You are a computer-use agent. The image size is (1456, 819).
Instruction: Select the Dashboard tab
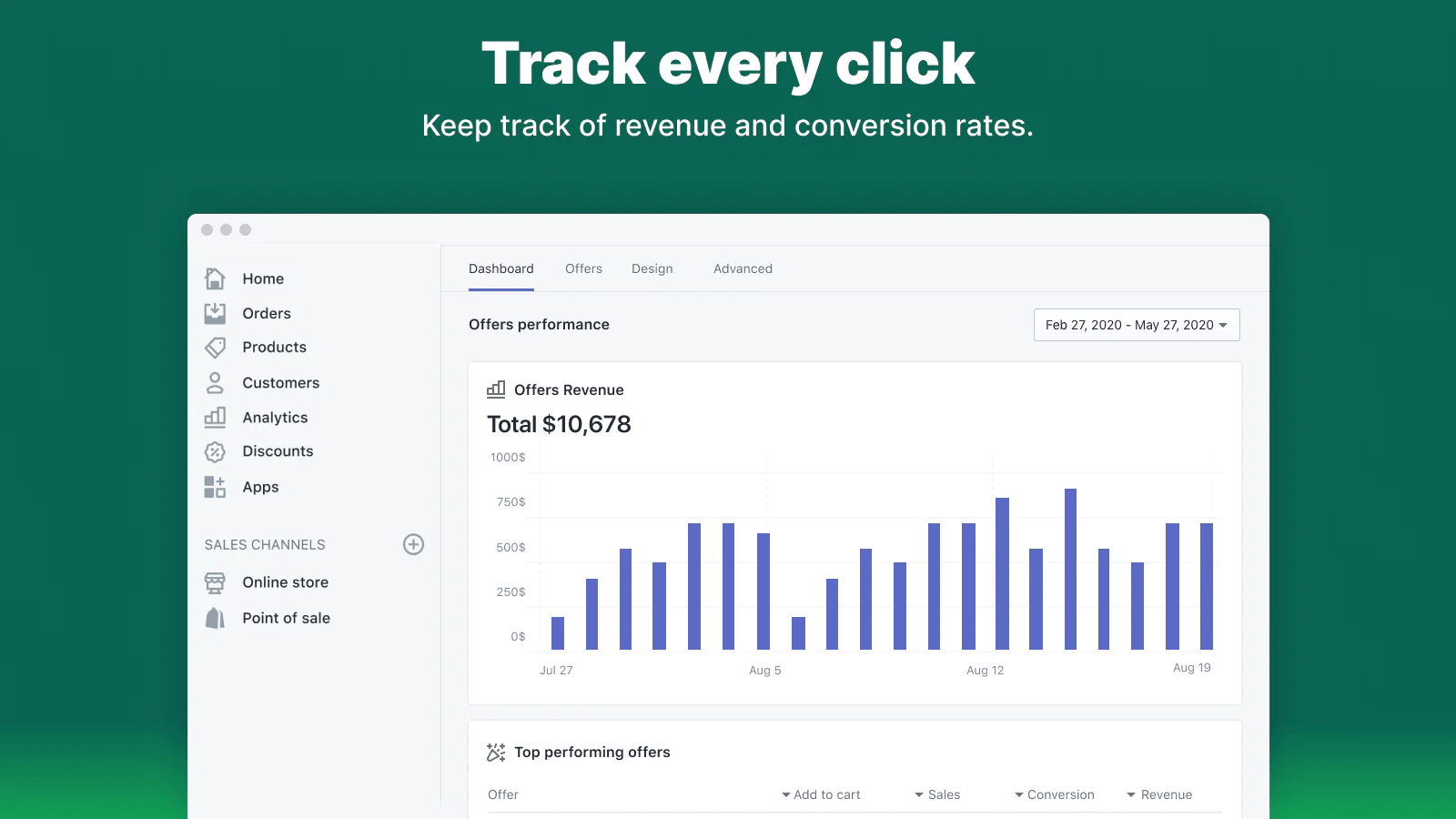pos(501,268)
